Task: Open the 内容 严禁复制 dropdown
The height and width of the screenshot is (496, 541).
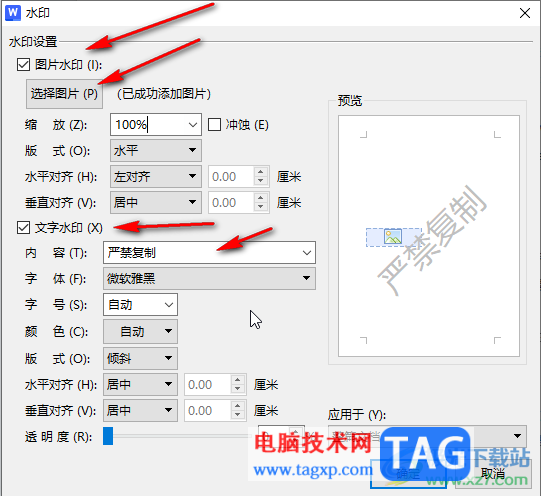Action: point(306,253)
